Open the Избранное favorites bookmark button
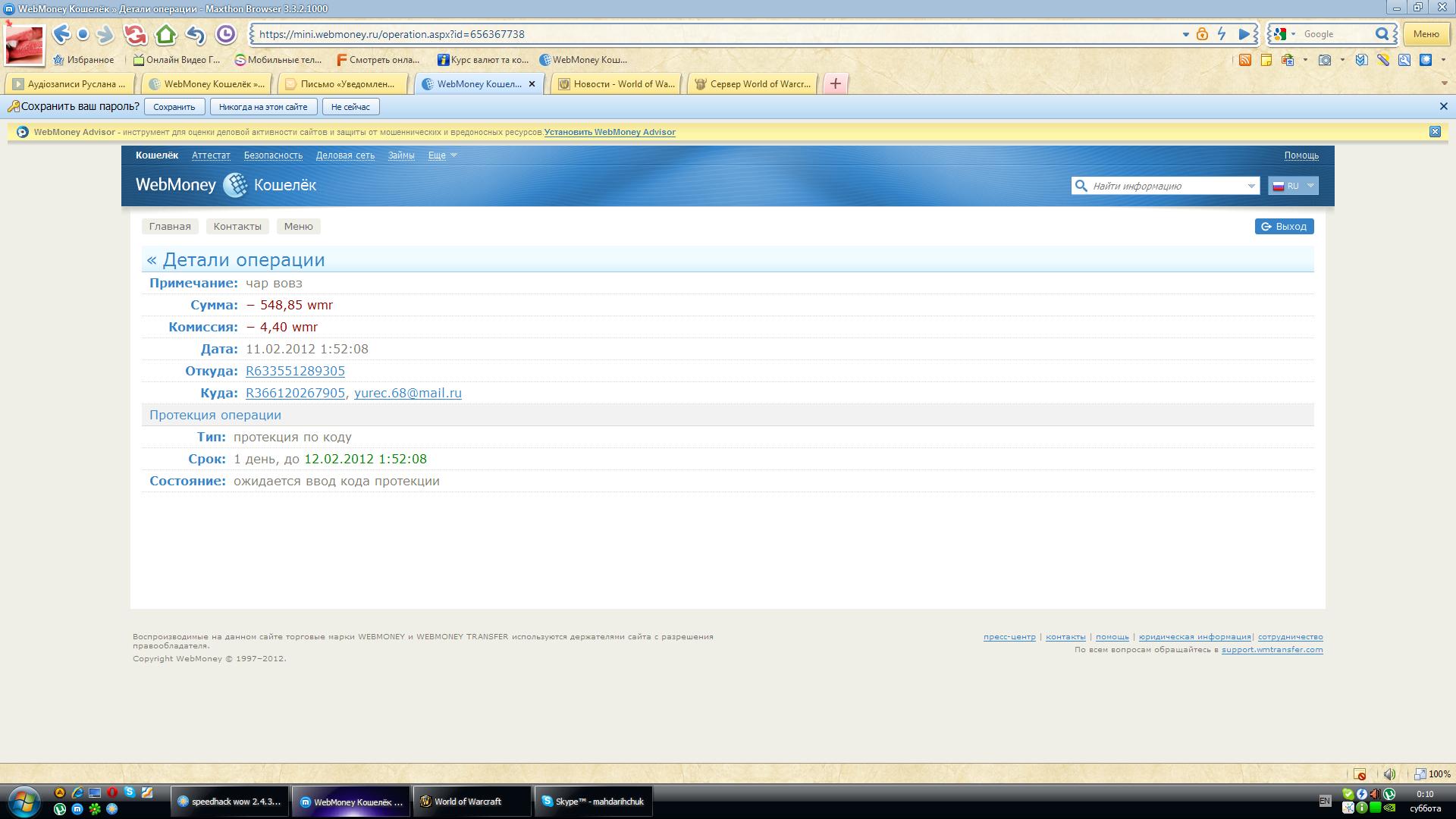This screenshot has height=819, width=1456. [x=83, y=60]
